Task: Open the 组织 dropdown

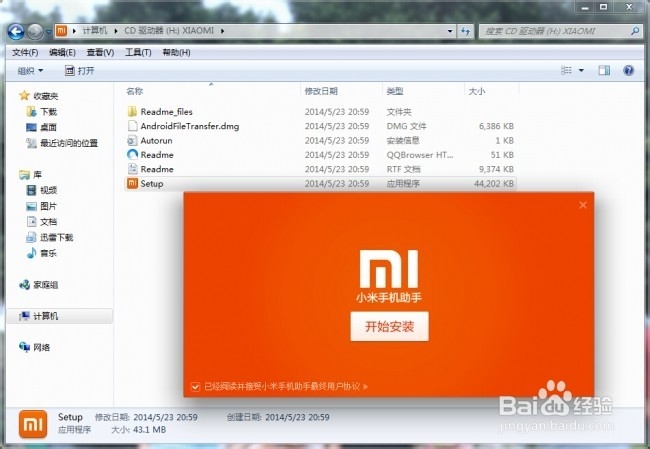Action: [30, 71]
